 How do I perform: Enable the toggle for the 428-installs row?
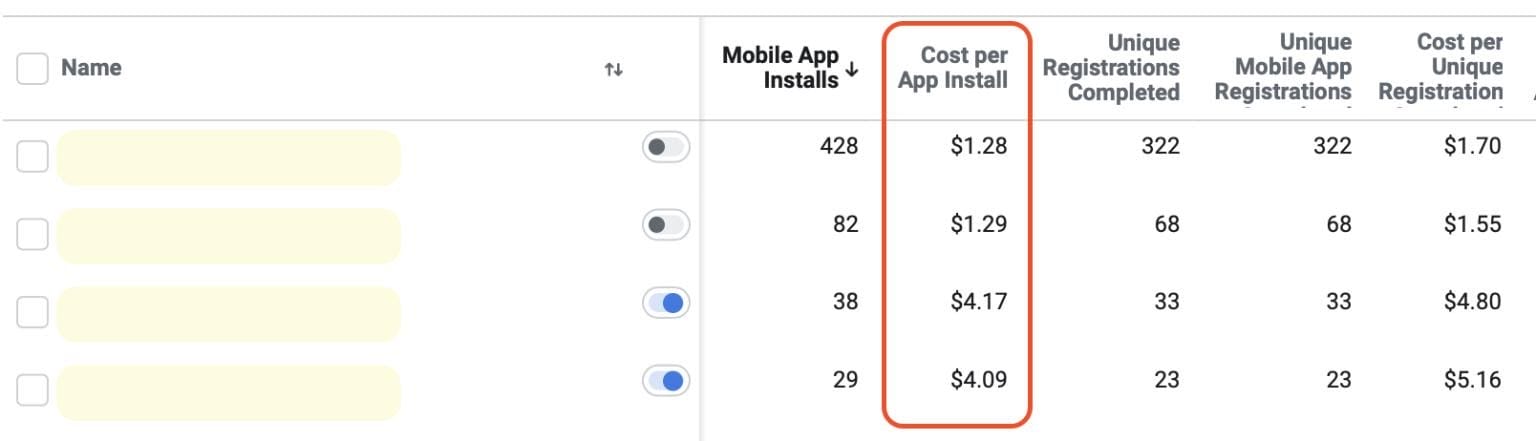[666, 148]
